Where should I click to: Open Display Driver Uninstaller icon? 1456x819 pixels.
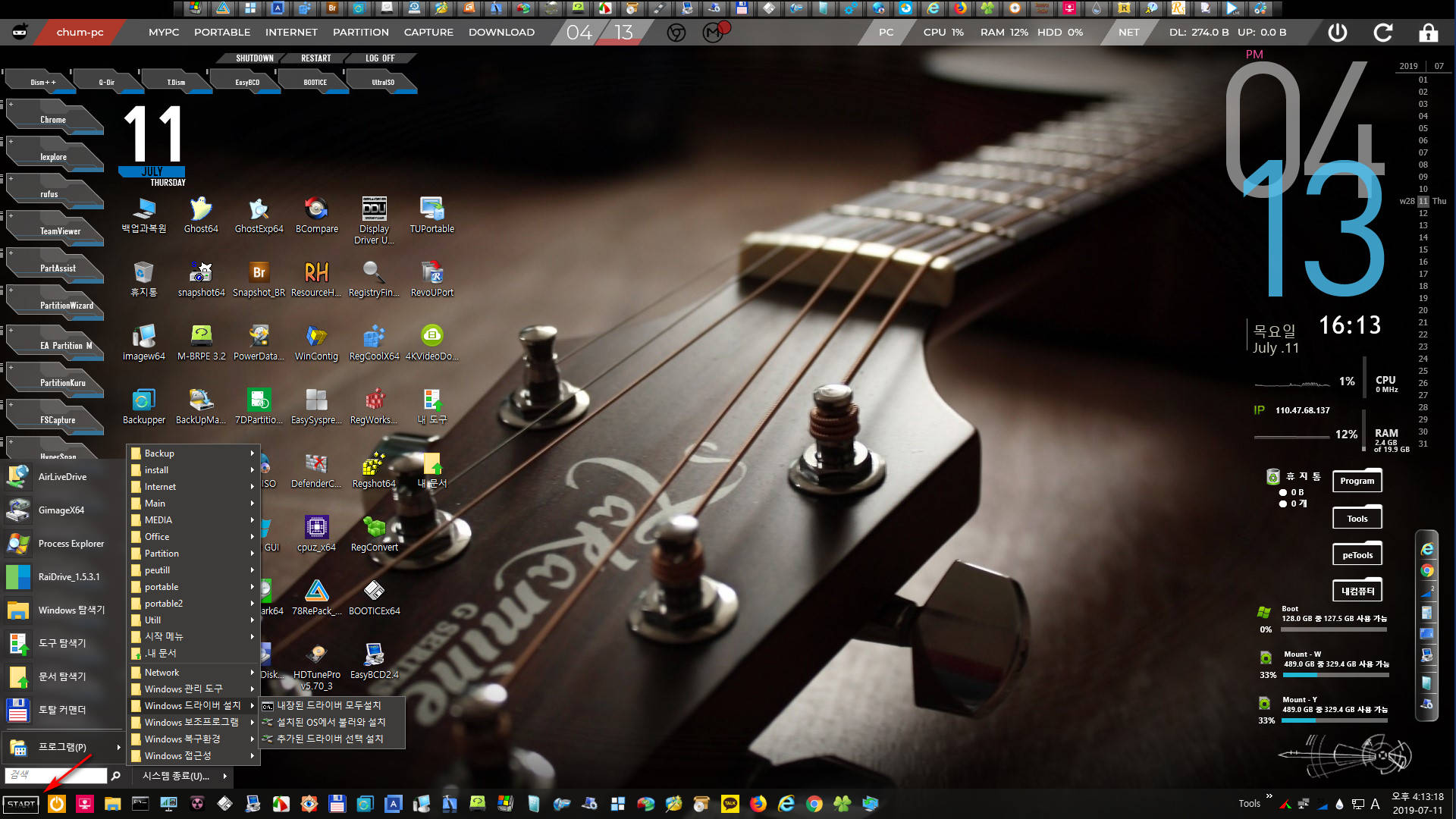click(x=375, y=221)
